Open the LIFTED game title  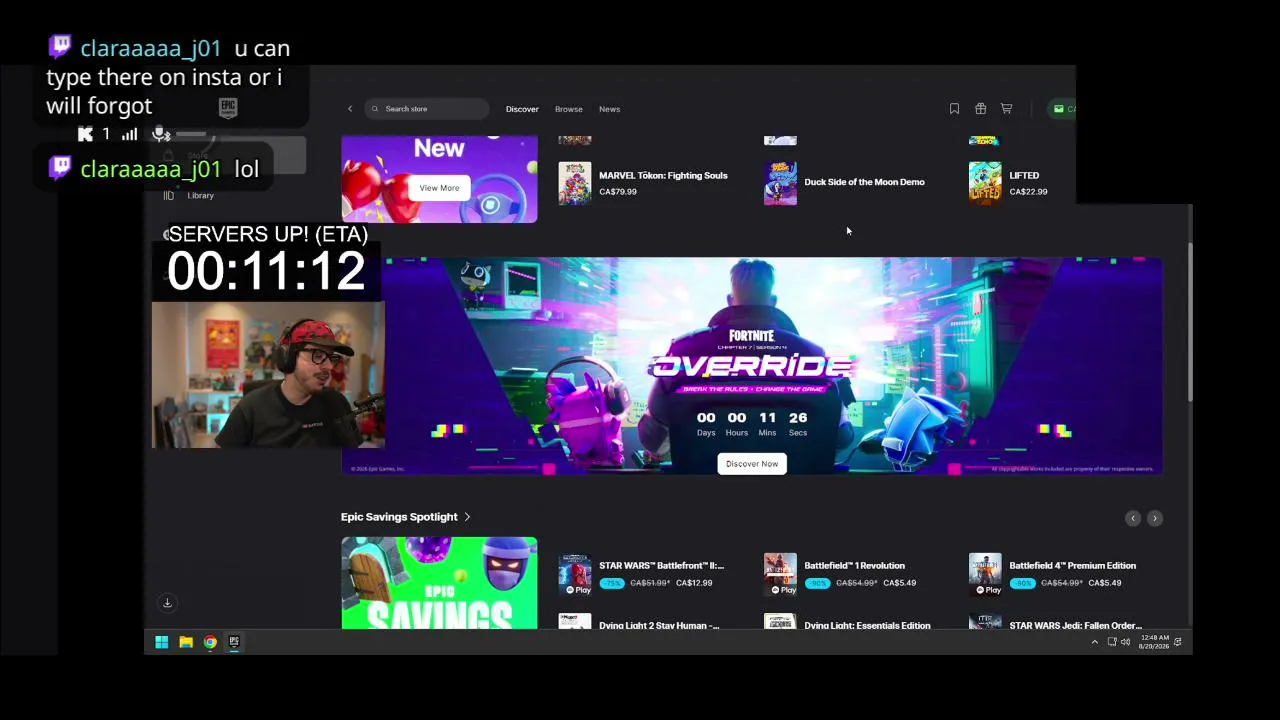pos(1024,176)
